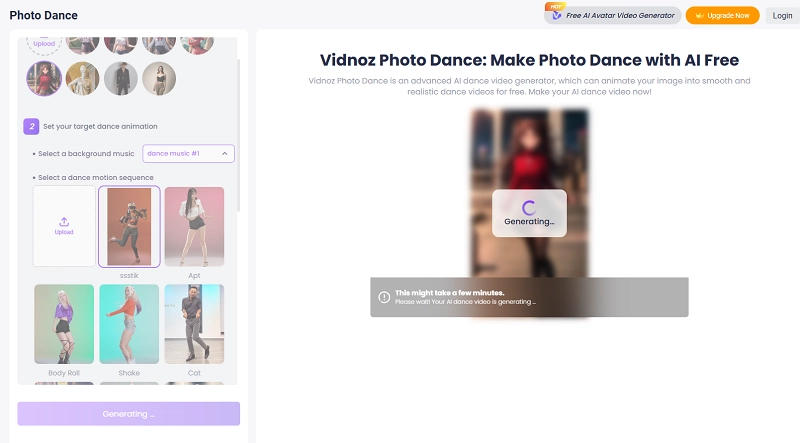Screen dimensions: 800x443
Task: Click the crown icon on Upgrade Now
Action: click(699, 16)
